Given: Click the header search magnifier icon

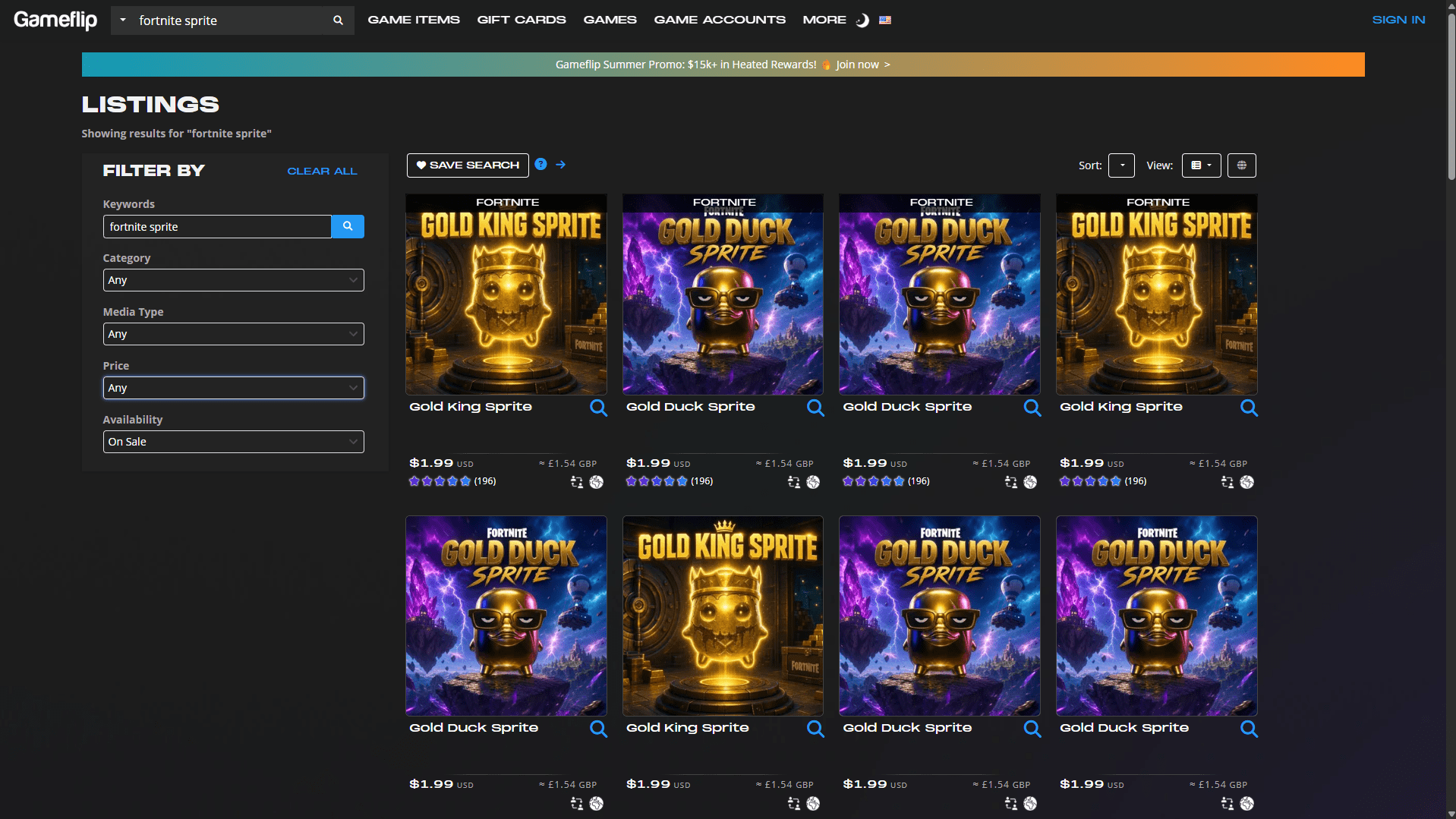Looking at the screenshot, I should 338,20.
